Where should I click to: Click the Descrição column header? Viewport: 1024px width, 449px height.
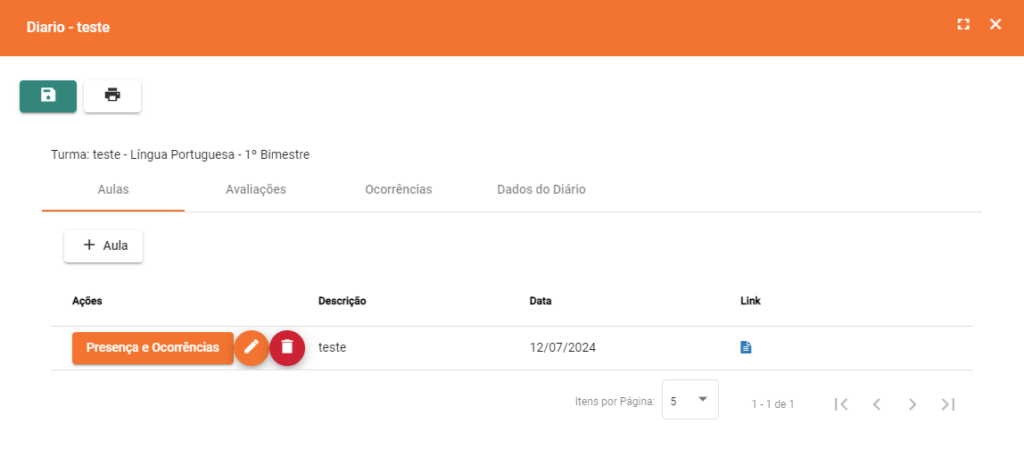pyautogui.click(x=342, y=301)
